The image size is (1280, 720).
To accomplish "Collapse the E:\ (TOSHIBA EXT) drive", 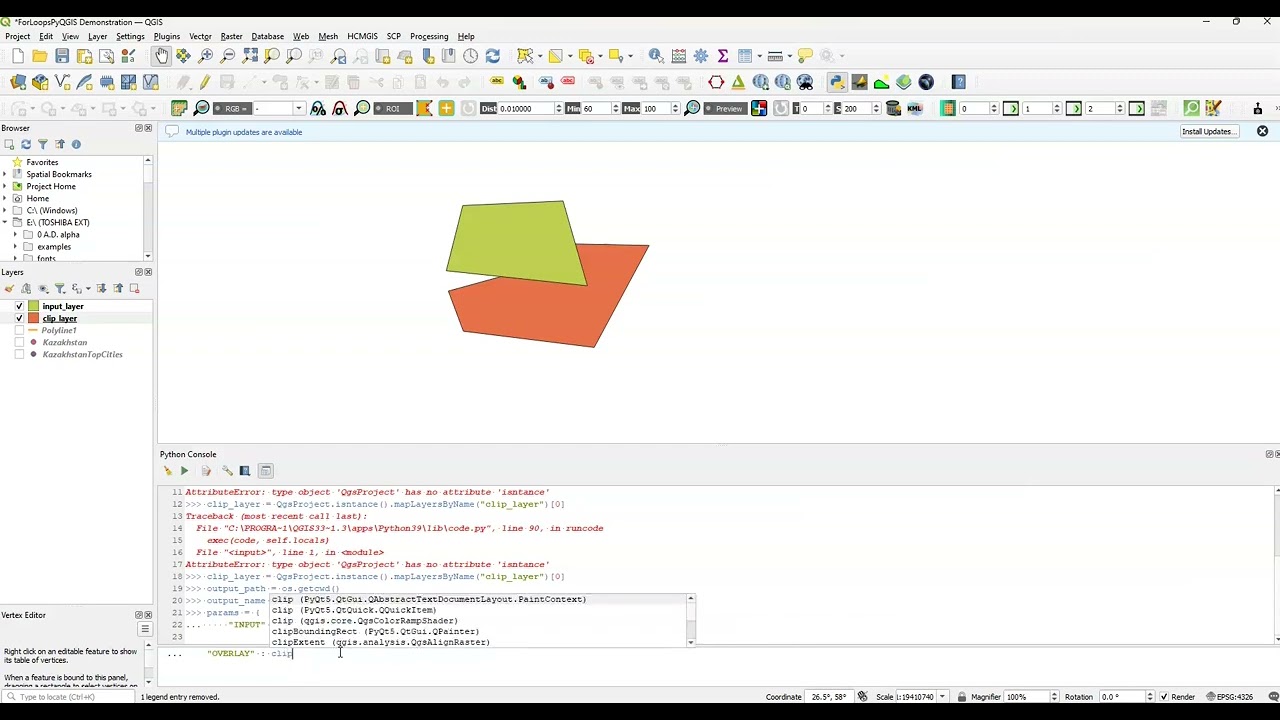I will tap(5, 222).
